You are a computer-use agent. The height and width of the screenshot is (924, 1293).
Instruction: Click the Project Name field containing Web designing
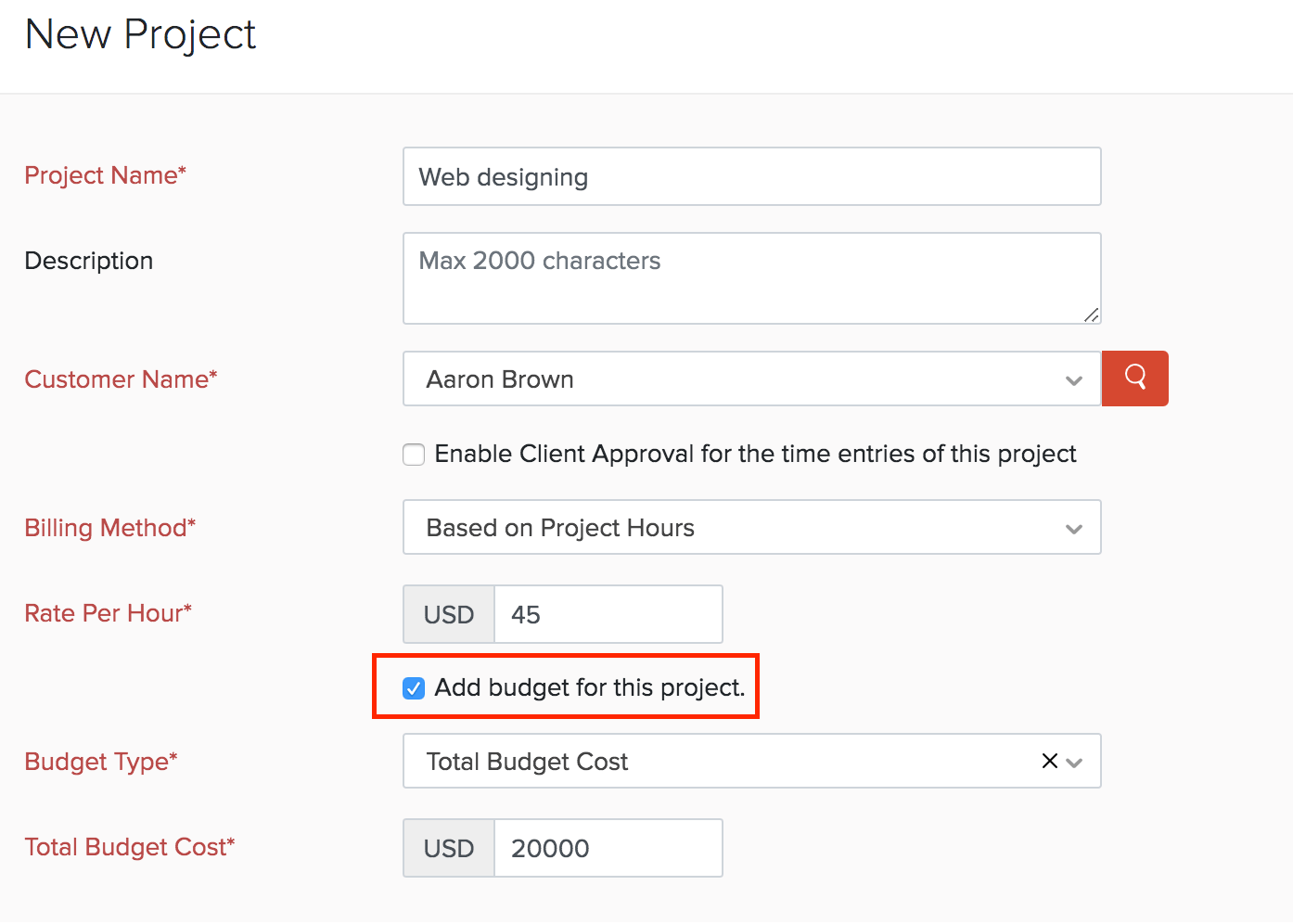pos(750,176)
